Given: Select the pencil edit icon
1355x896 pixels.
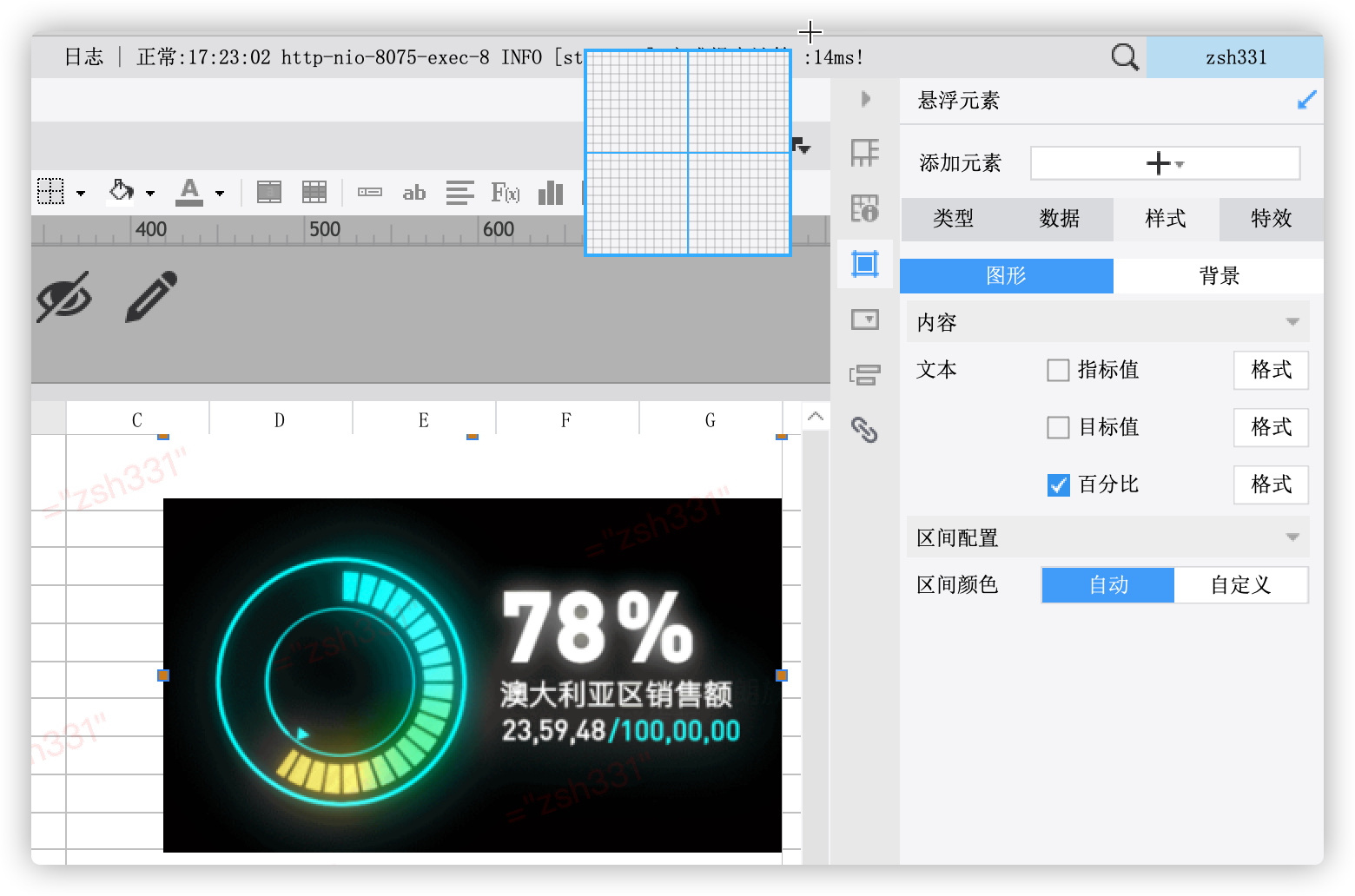Looking at the screenshot, I should 151,297.
